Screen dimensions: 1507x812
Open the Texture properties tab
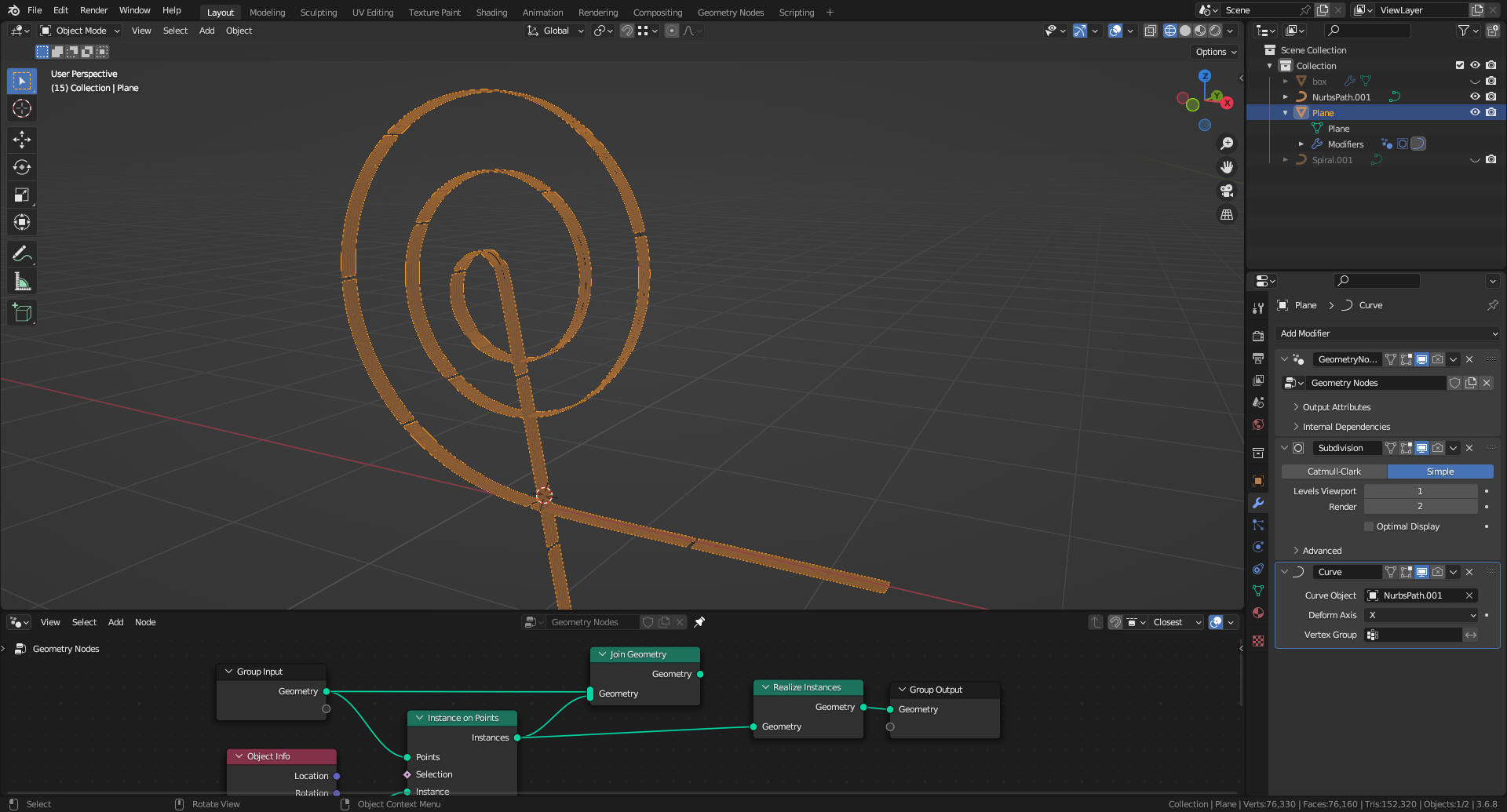(1258, 641)
